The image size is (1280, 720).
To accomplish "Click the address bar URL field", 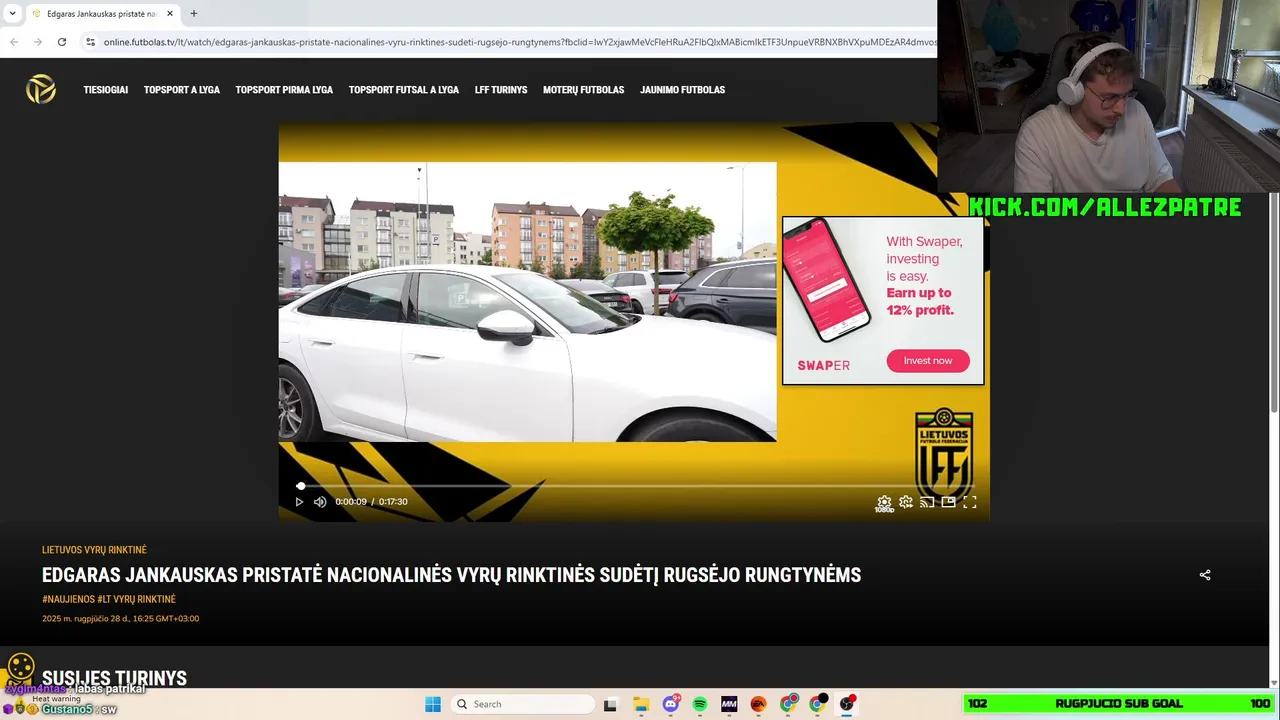I will [520, 42].
